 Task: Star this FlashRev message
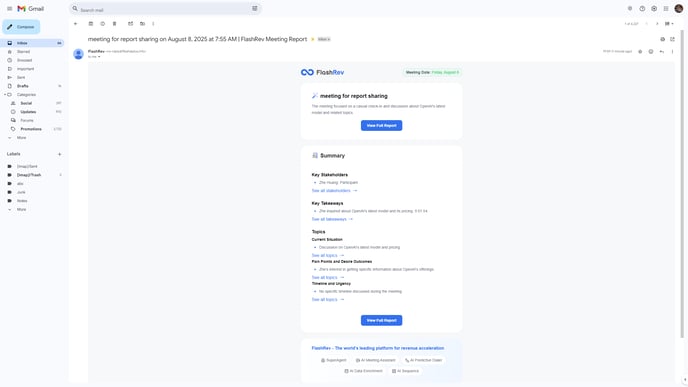tap(640, 52)
